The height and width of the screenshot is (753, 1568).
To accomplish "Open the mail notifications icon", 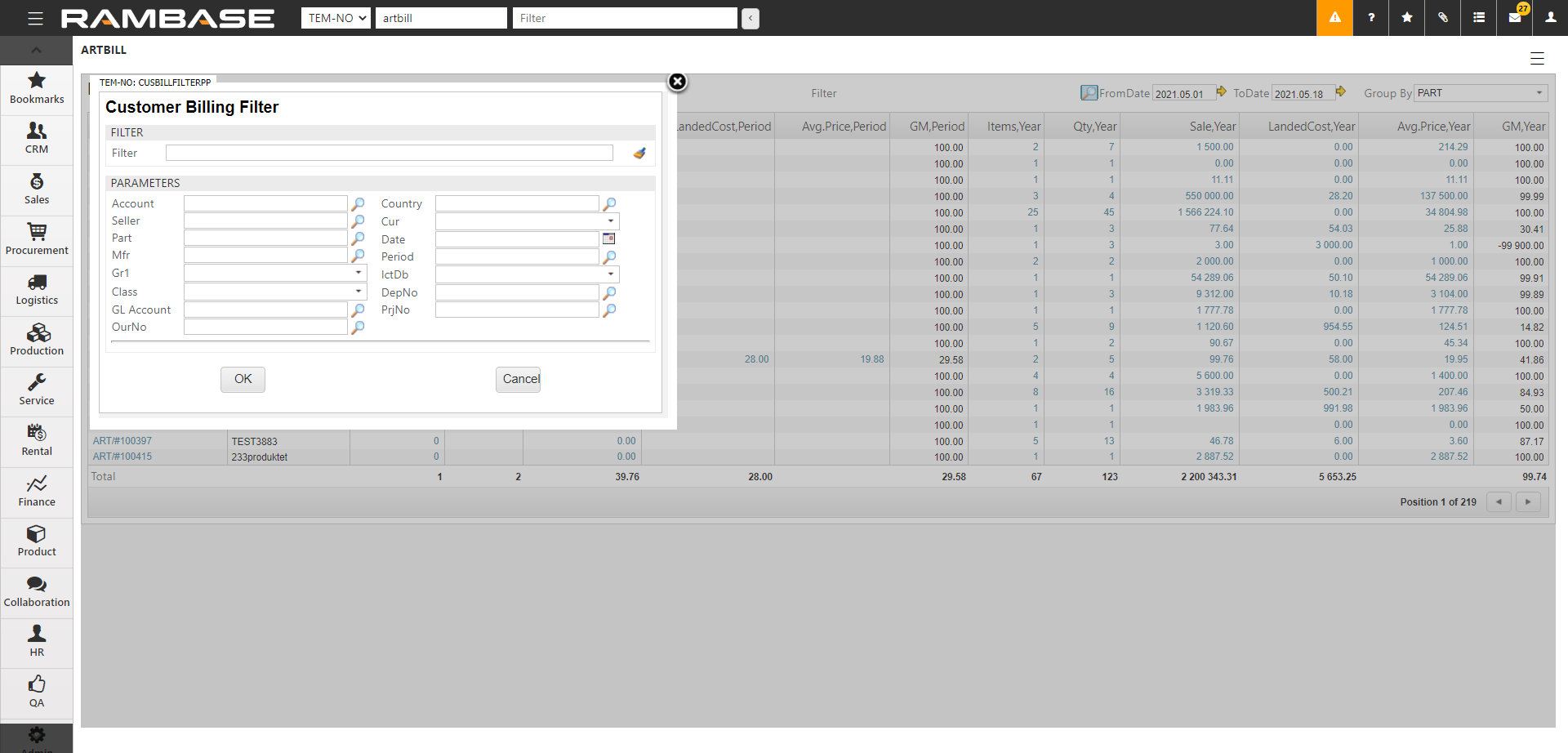I will [x=1515, y=18].
